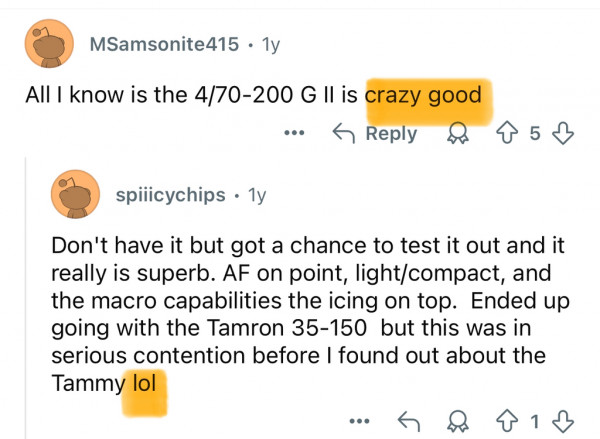Click Reply on MSamsonite415's comment
This screenshot has width=600, height=439.
pyautogui.click(x=377, y=134)
